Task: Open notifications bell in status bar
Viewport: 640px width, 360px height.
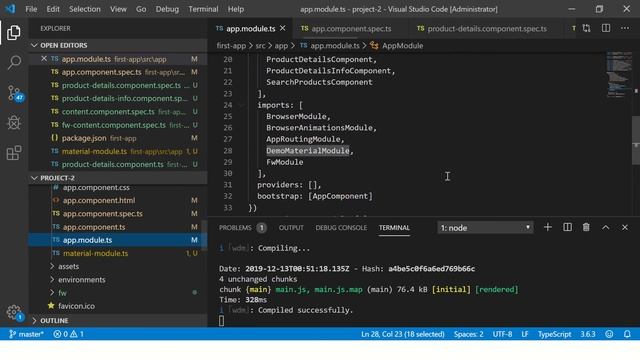Action: (627, 334)
